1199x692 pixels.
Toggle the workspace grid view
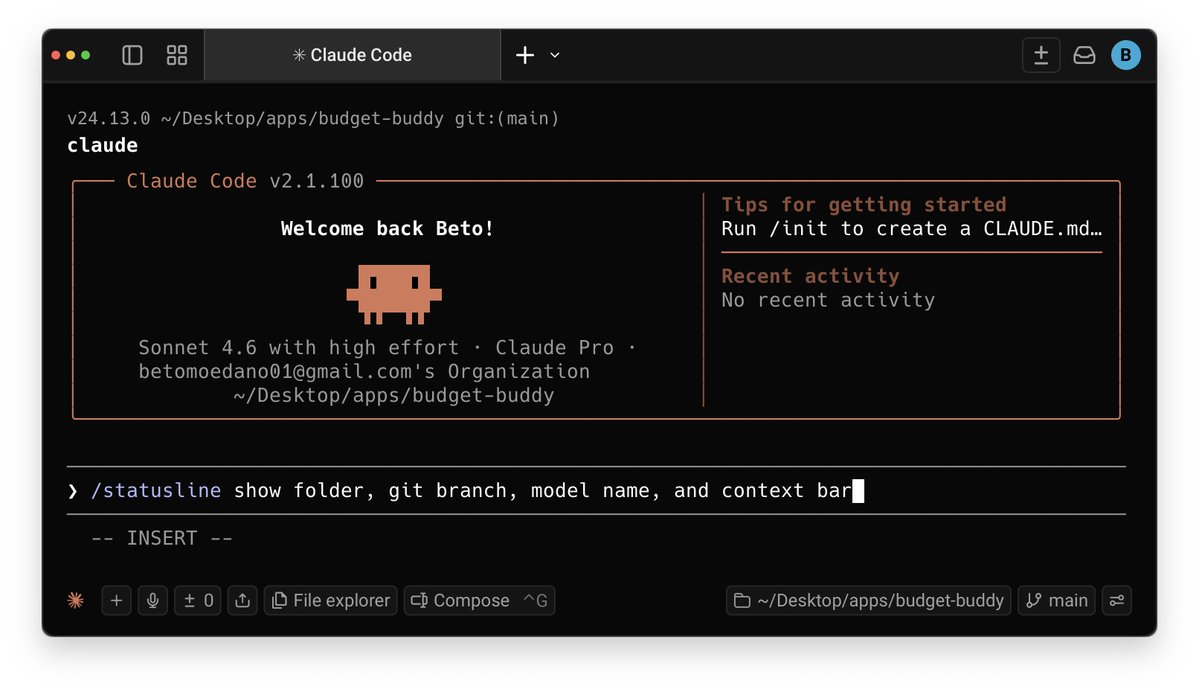176,55
